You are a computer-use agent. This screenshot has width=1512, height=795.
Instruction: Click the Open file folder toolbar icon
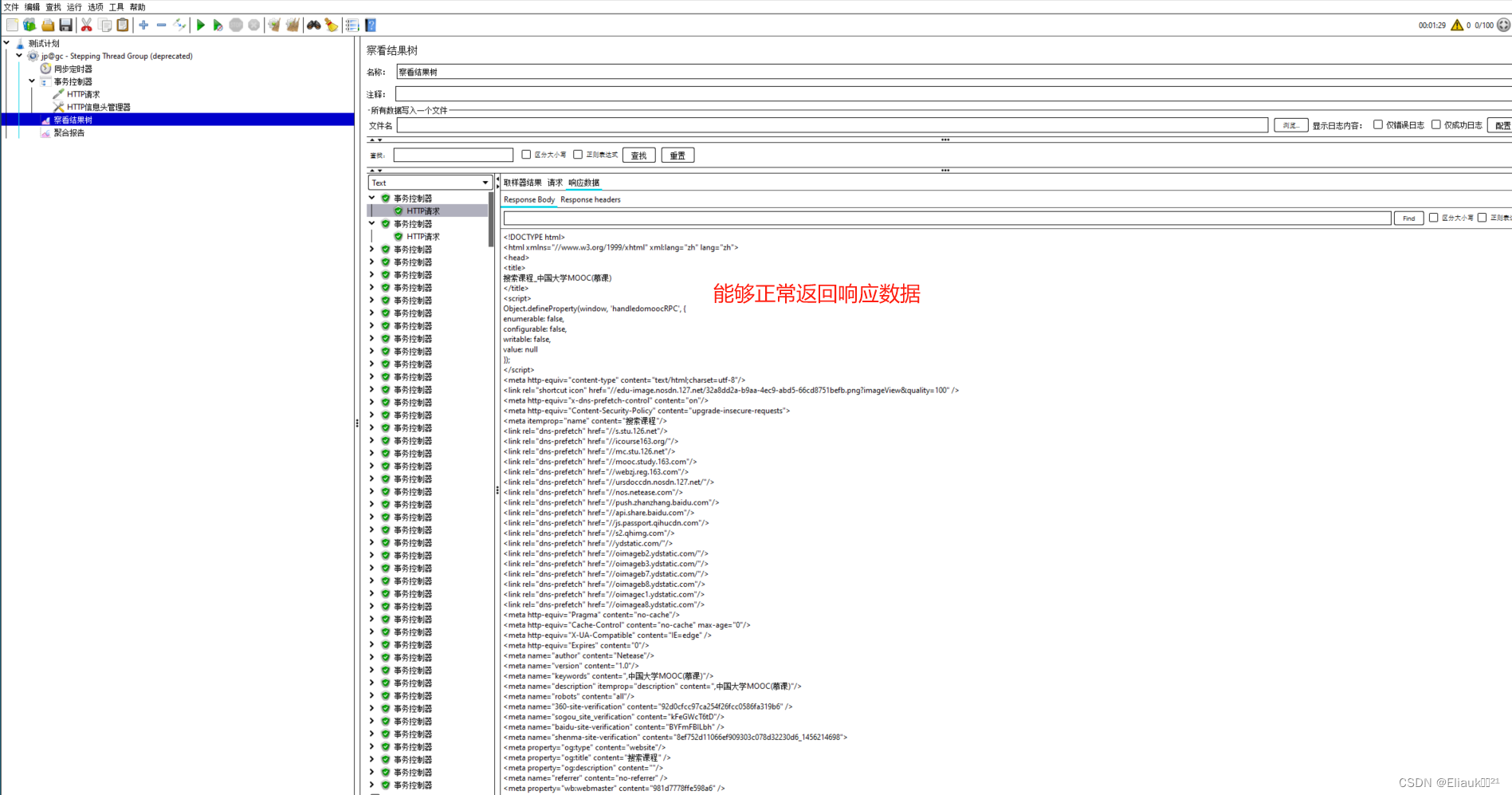(48, 26)
